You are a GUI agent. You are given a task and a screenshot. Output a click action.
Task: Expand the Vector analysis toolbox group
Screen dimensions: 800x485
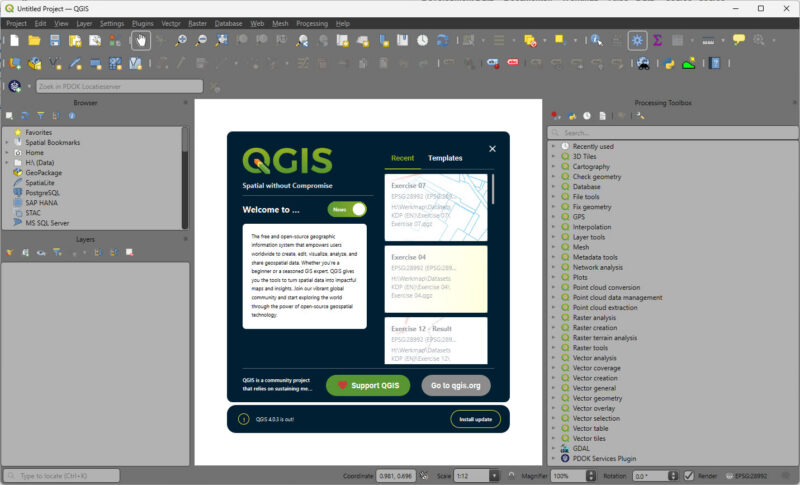click(553, 358)
